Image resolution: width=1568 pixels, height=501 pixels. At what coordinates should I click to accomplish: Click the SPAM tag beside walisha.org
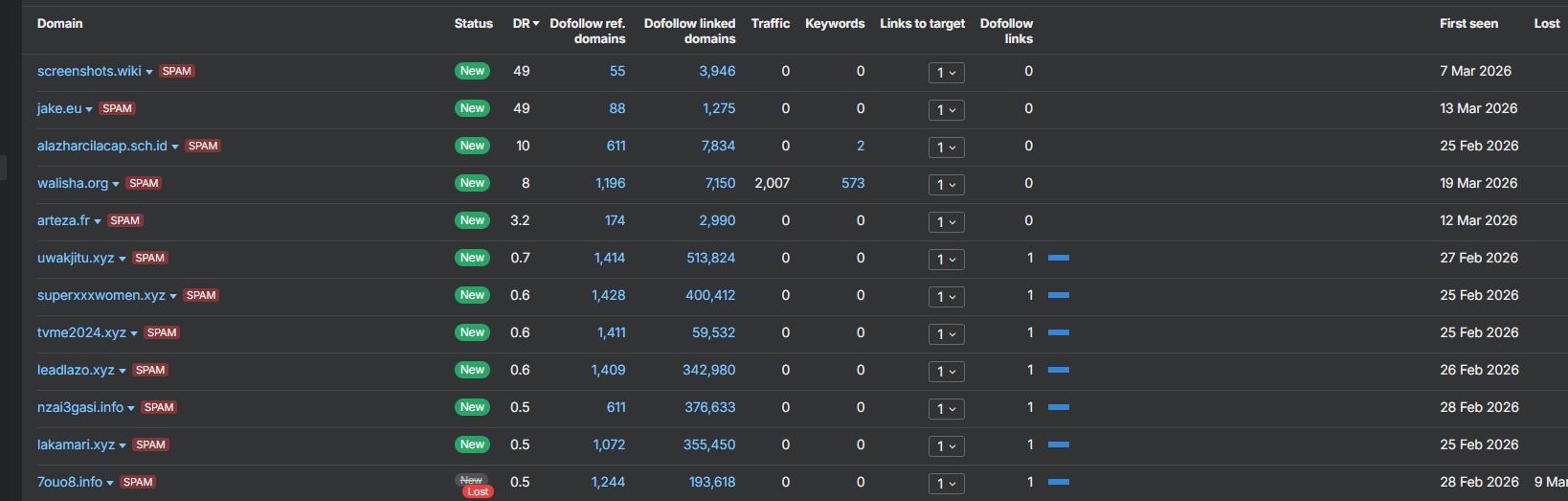tap(144, 183)
